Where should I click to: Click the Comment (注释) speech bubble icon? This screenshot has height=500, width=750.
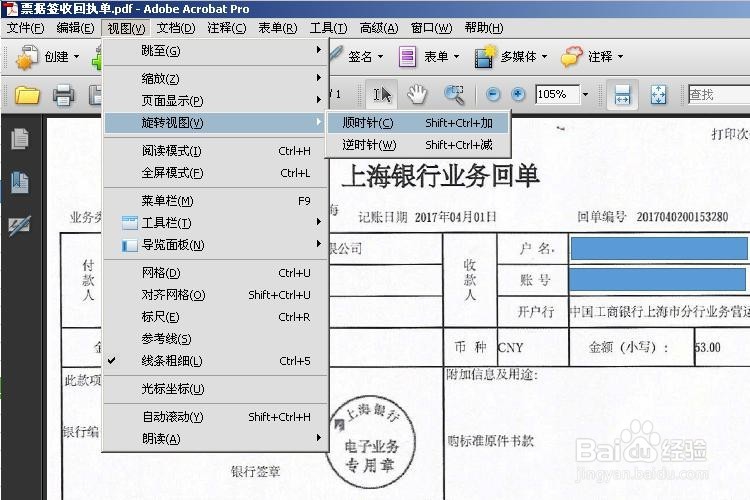(x=571, y=57)
